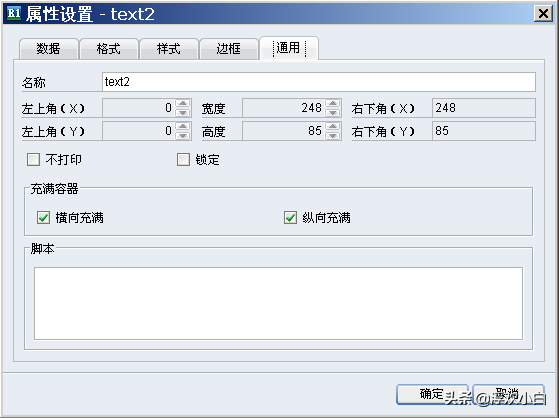Click the 取消 button
This screenshot has height=418, width=559.
tap(508, 394)
